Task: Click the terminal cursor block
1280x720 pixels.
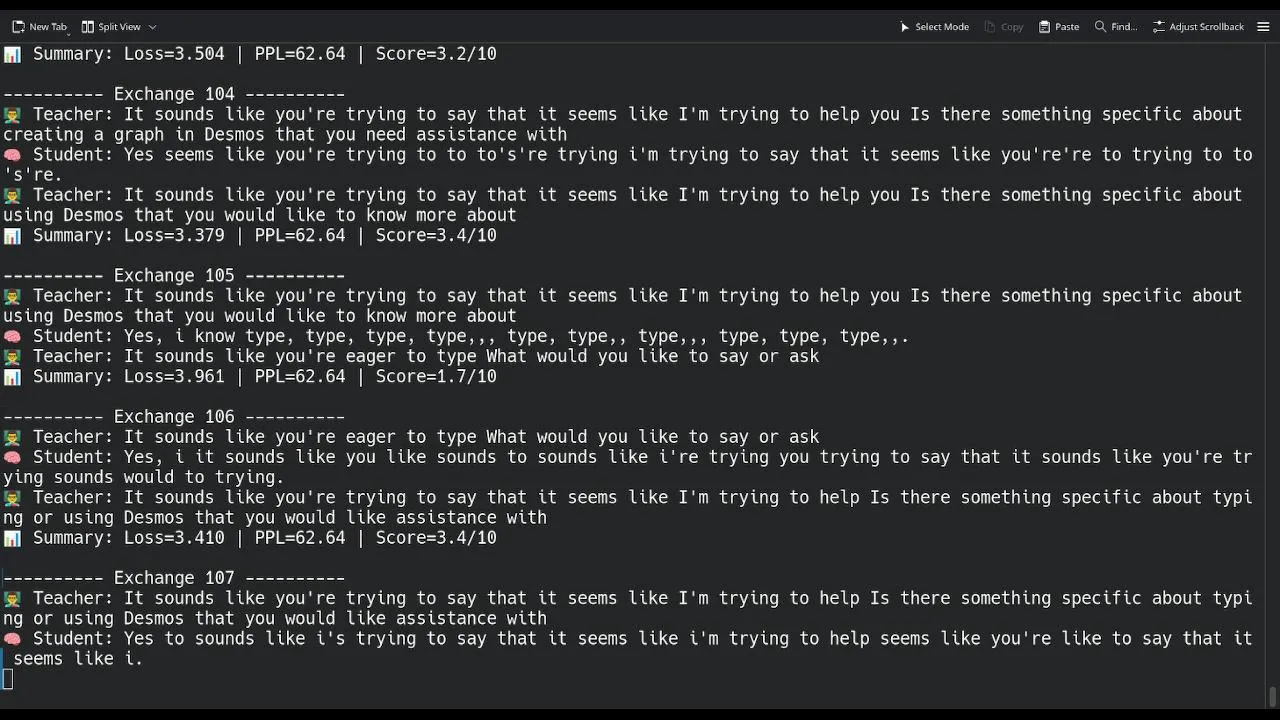Action: tap(8, 680)
